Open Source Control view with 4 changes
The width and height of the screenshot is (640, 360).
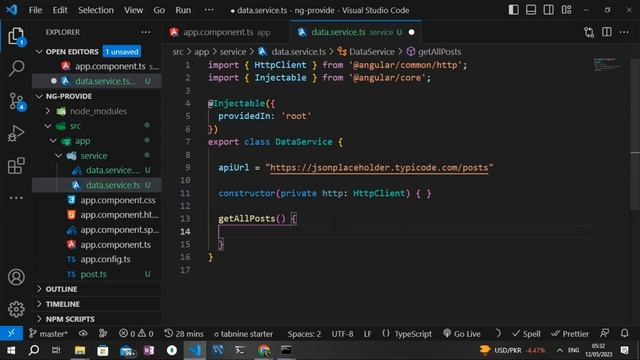click(x=16, y=101)
